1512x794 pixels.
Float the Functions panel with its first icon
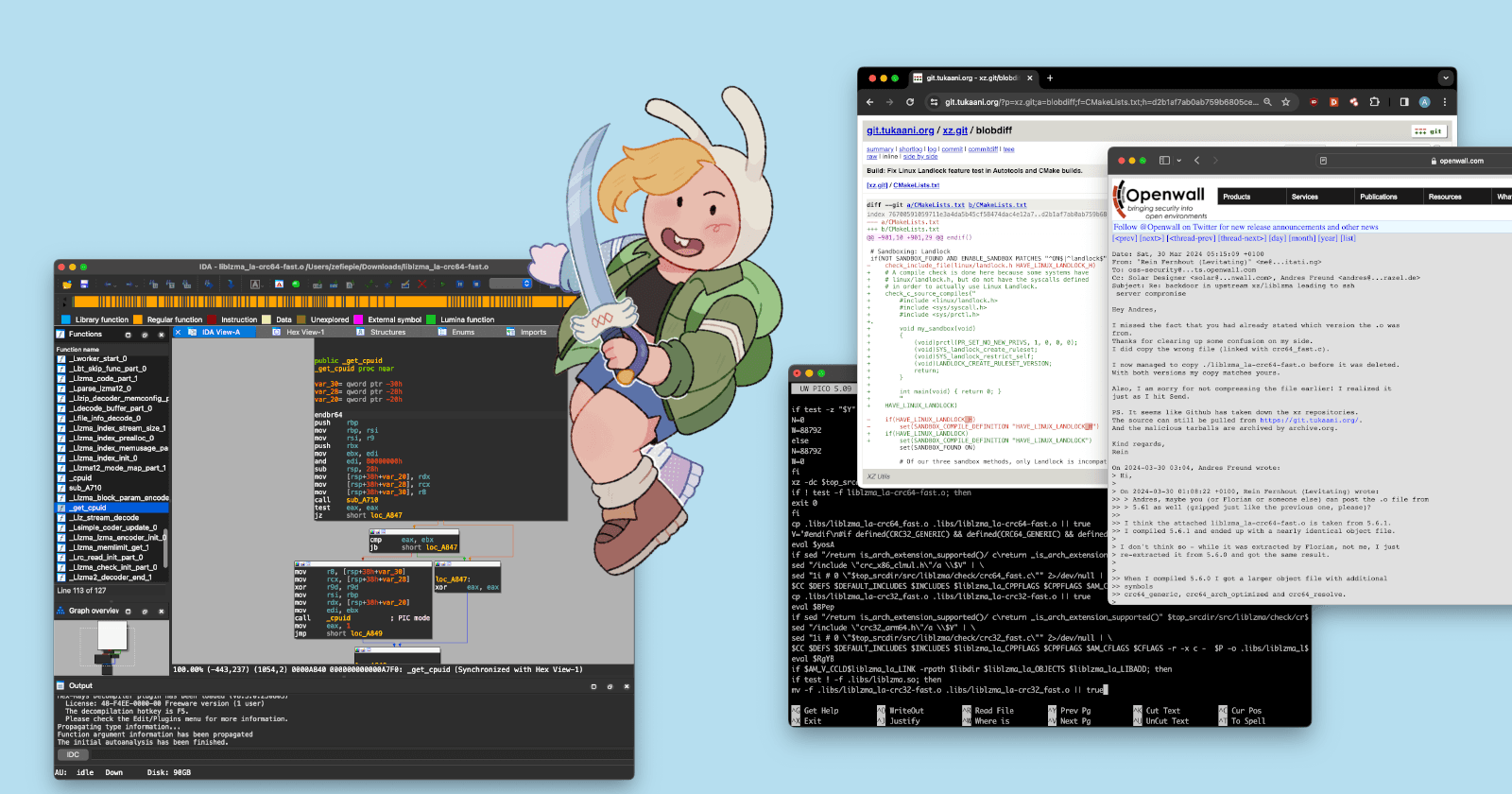coord(128,335)
